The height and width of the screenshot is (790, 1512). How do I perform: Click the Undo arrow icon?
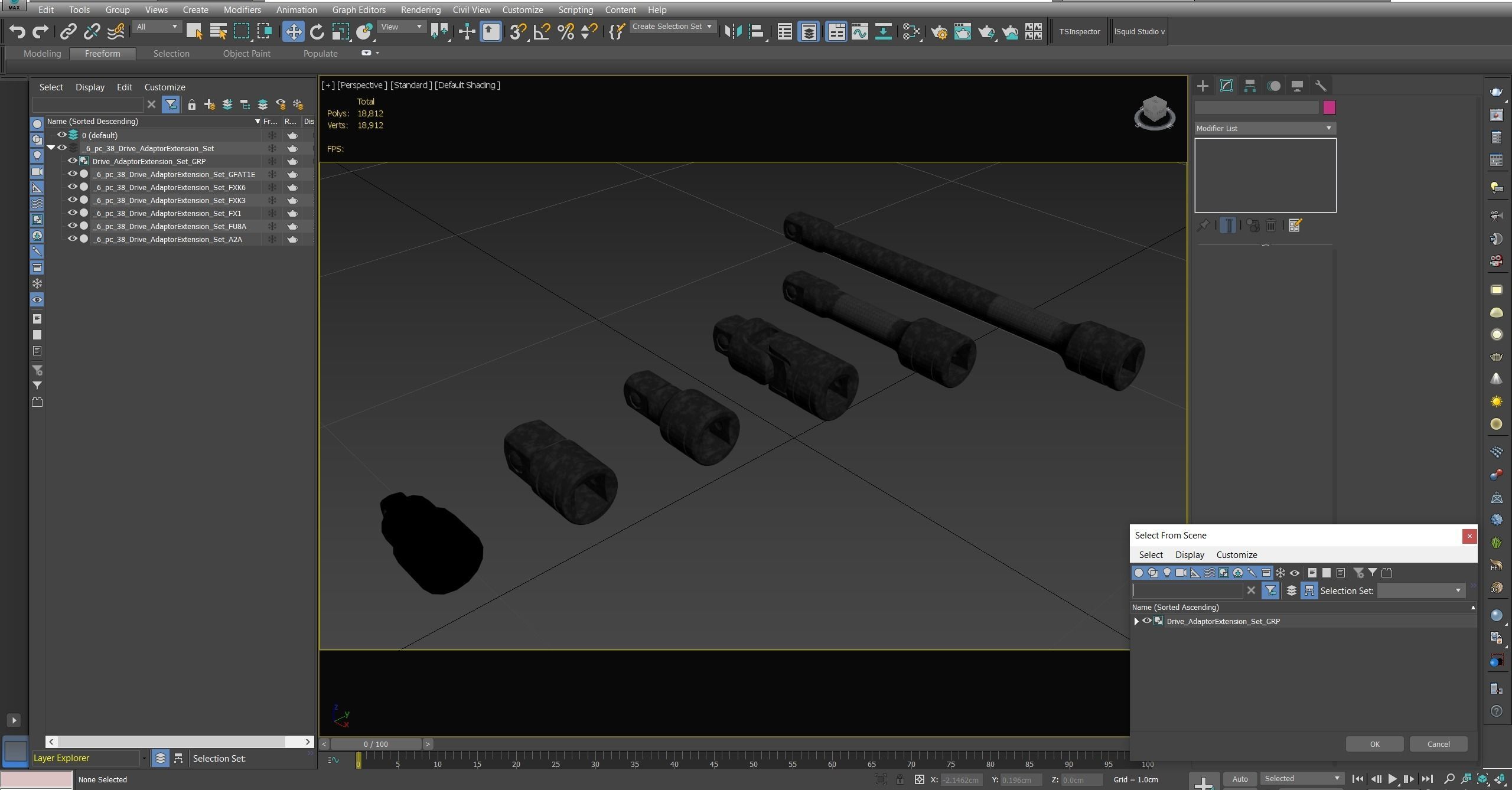[17, 31]
